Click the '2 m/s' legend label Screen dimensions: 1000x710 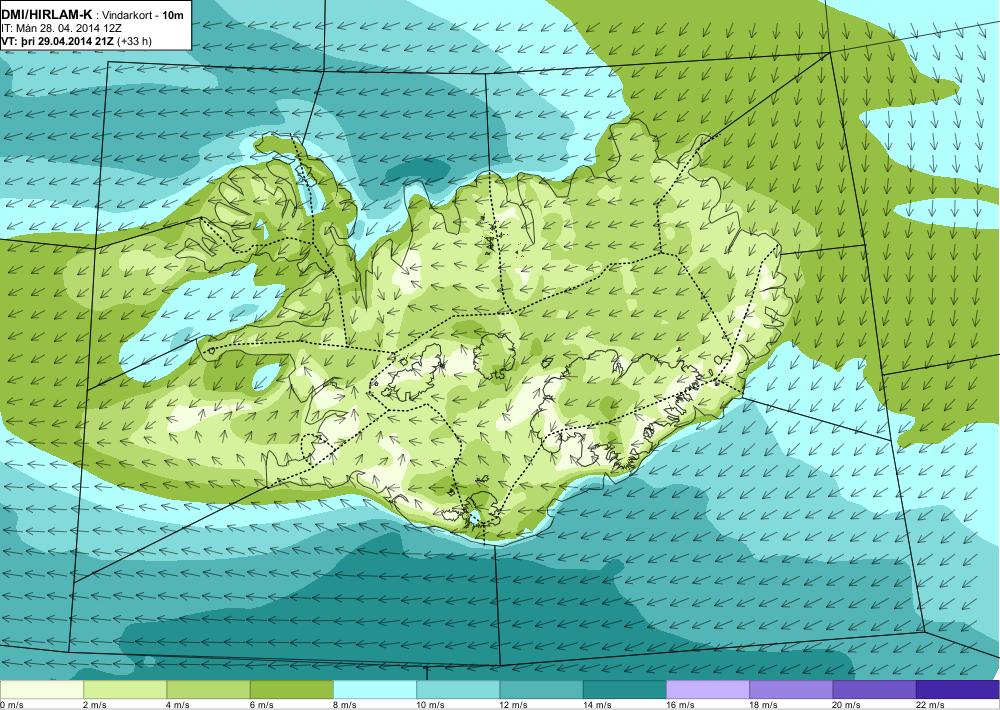point(95,705)
